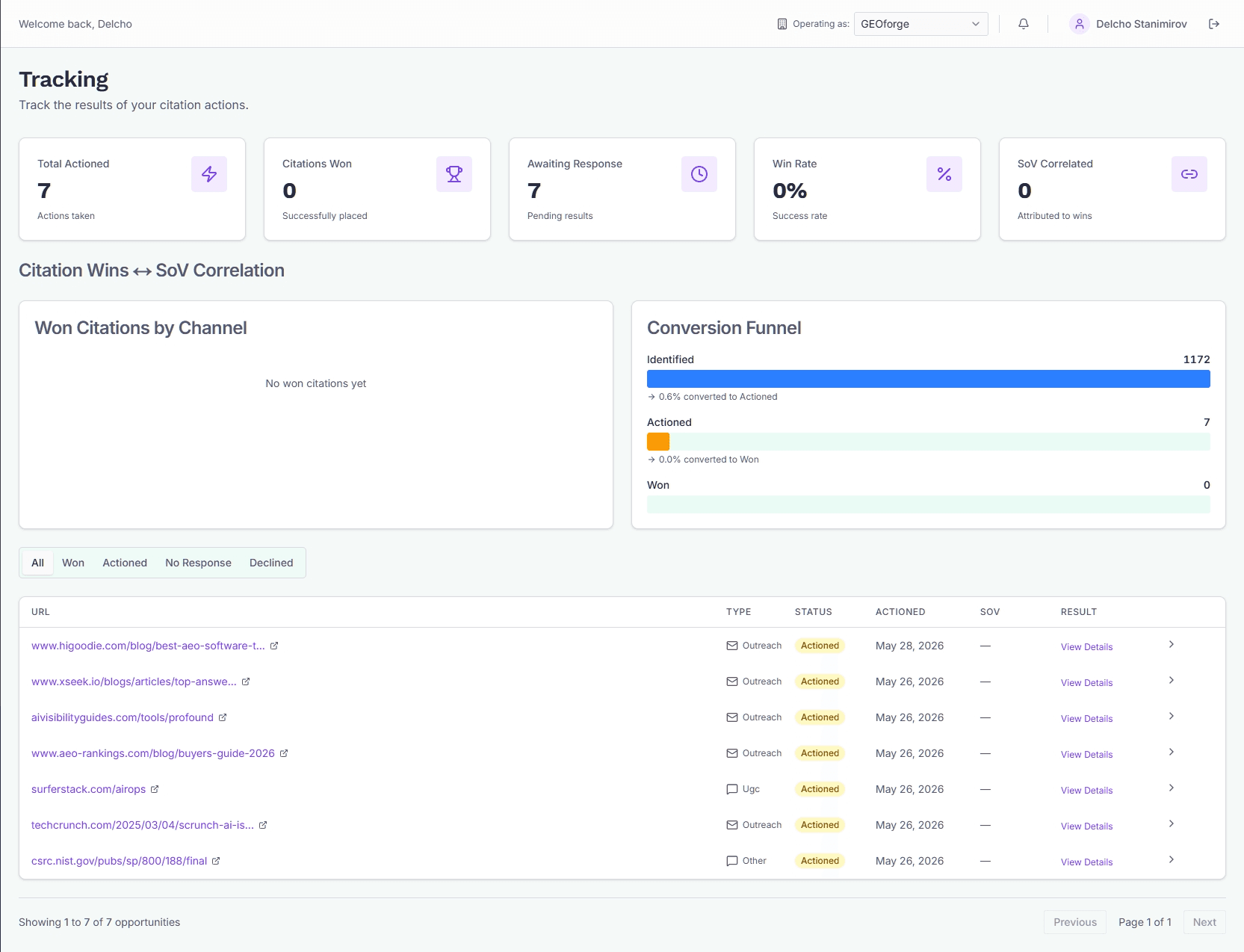Click the Actioned status badge in csrc.nist.gov row
The height and width of the screenshot is (952, 1244).
point(820,861)
